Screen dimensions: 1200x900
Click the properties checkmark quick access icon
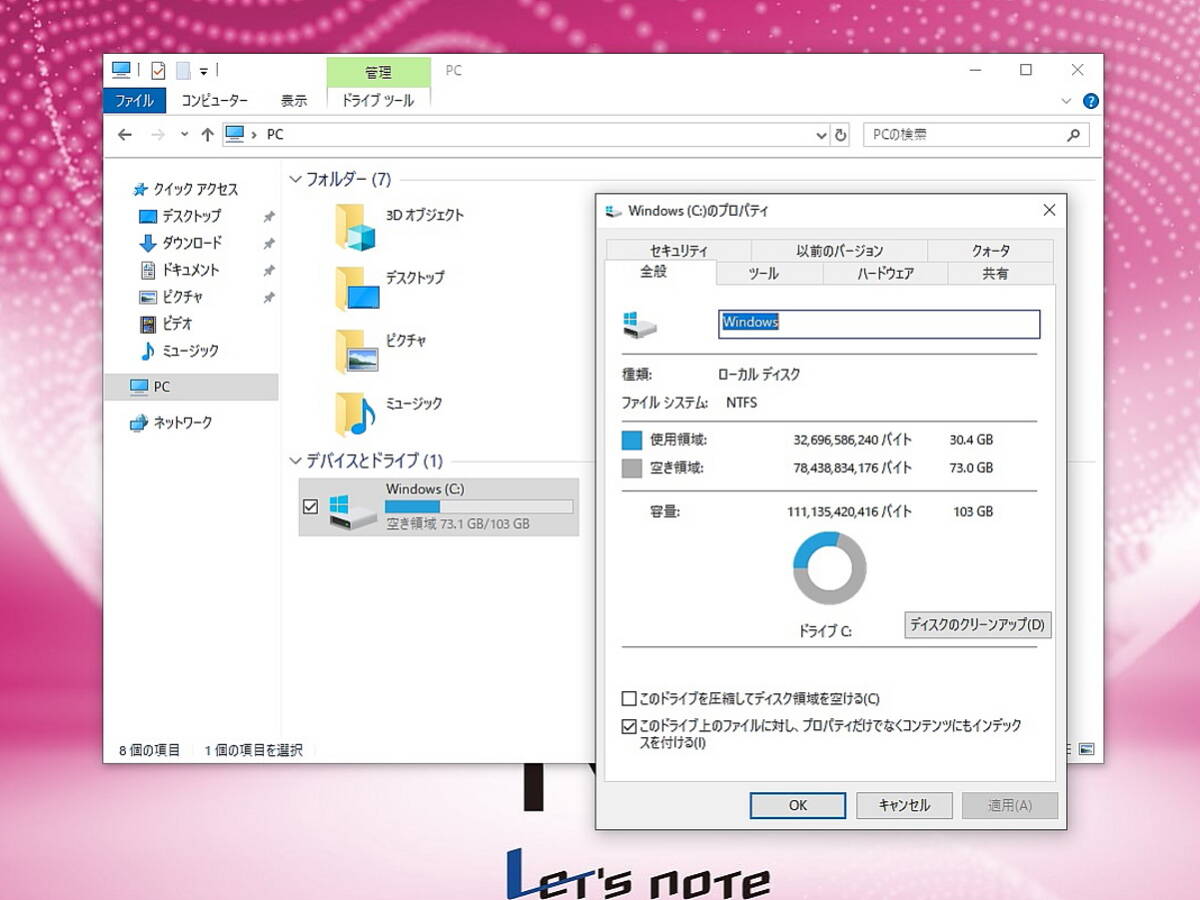point(157,70)
